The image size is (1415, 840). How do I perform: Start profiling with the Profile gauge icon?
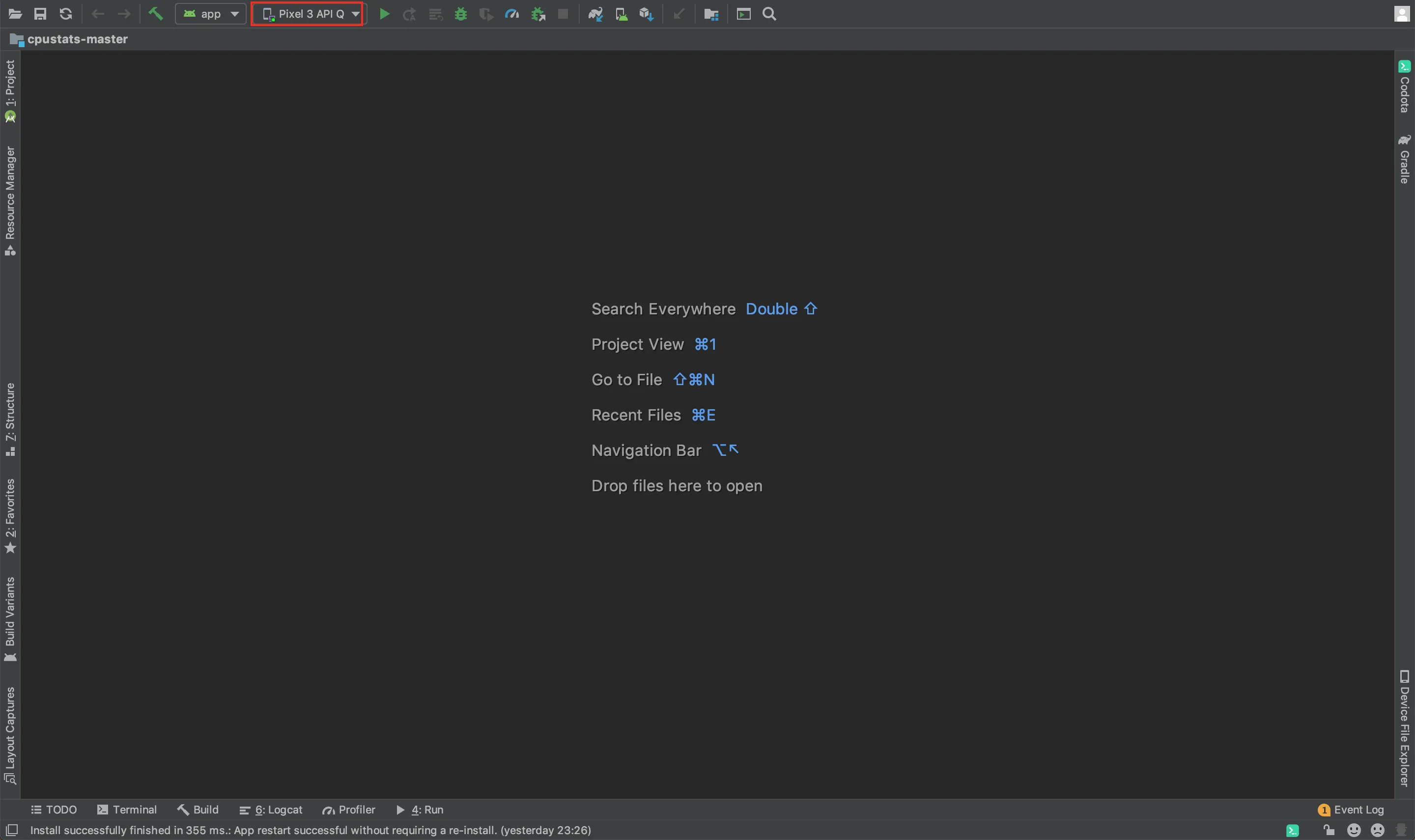click(511, 14)
